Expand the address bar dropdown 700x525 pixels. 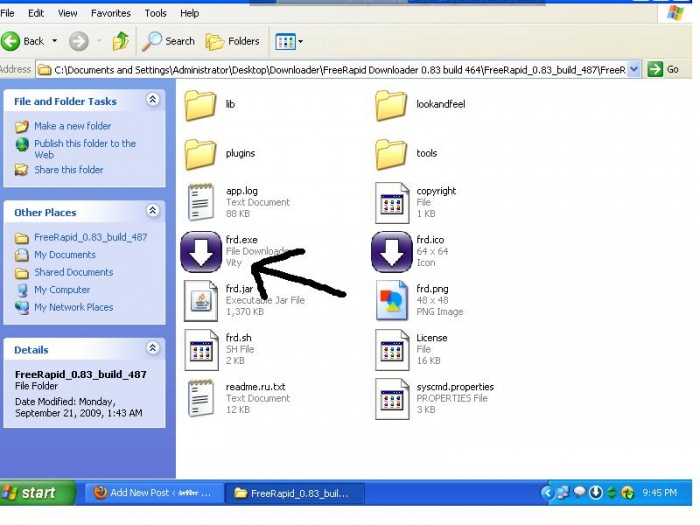pos(634,69)
